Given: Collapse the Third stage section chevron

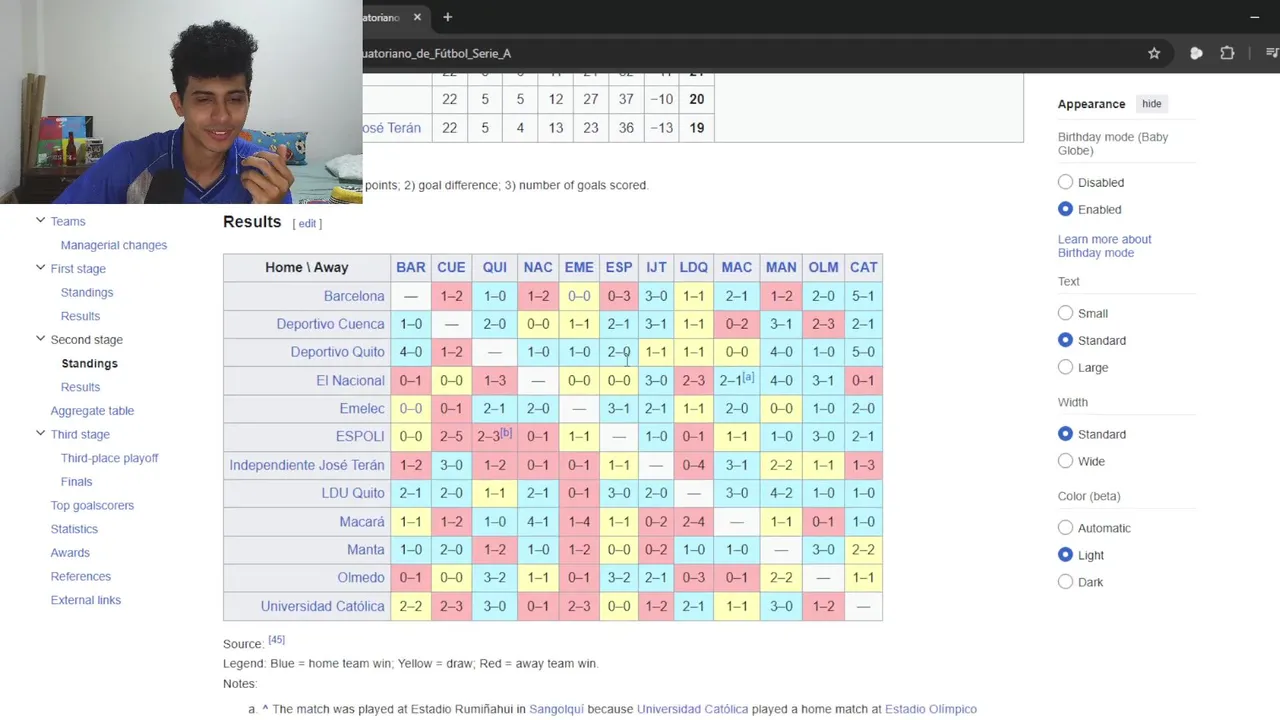Looking at the screenshot, I should point(40,434).
